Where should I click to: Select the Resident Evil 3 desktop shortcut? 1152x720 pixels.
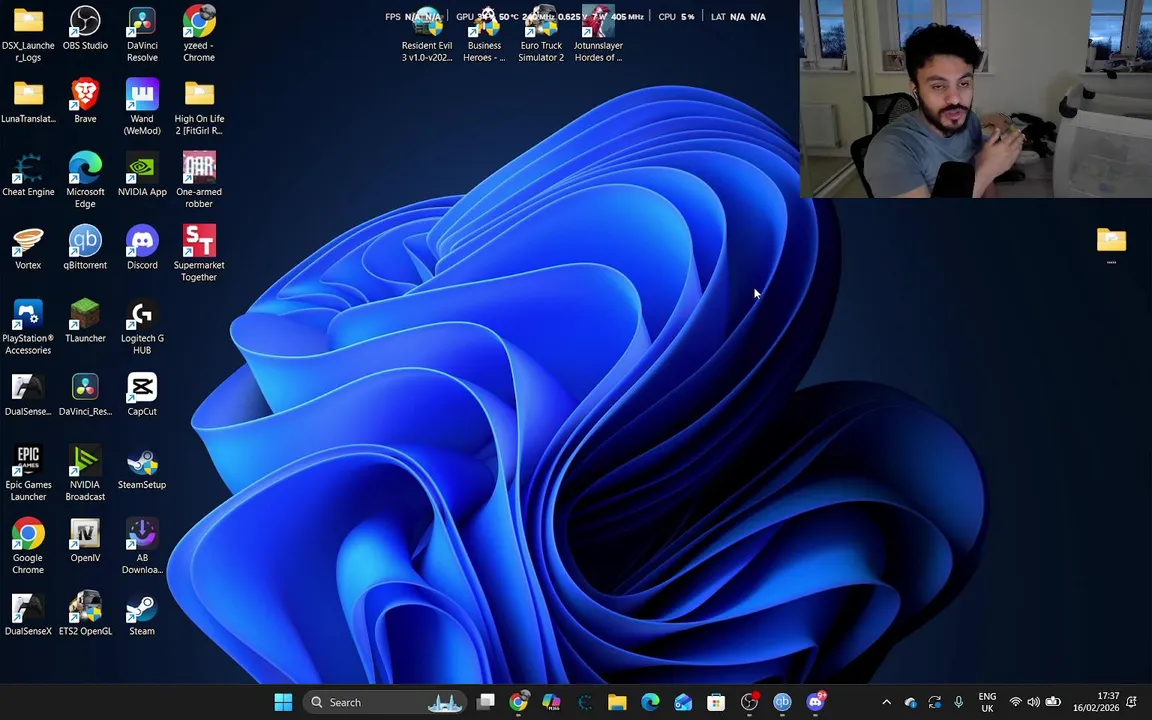click(x=427, y=35)
